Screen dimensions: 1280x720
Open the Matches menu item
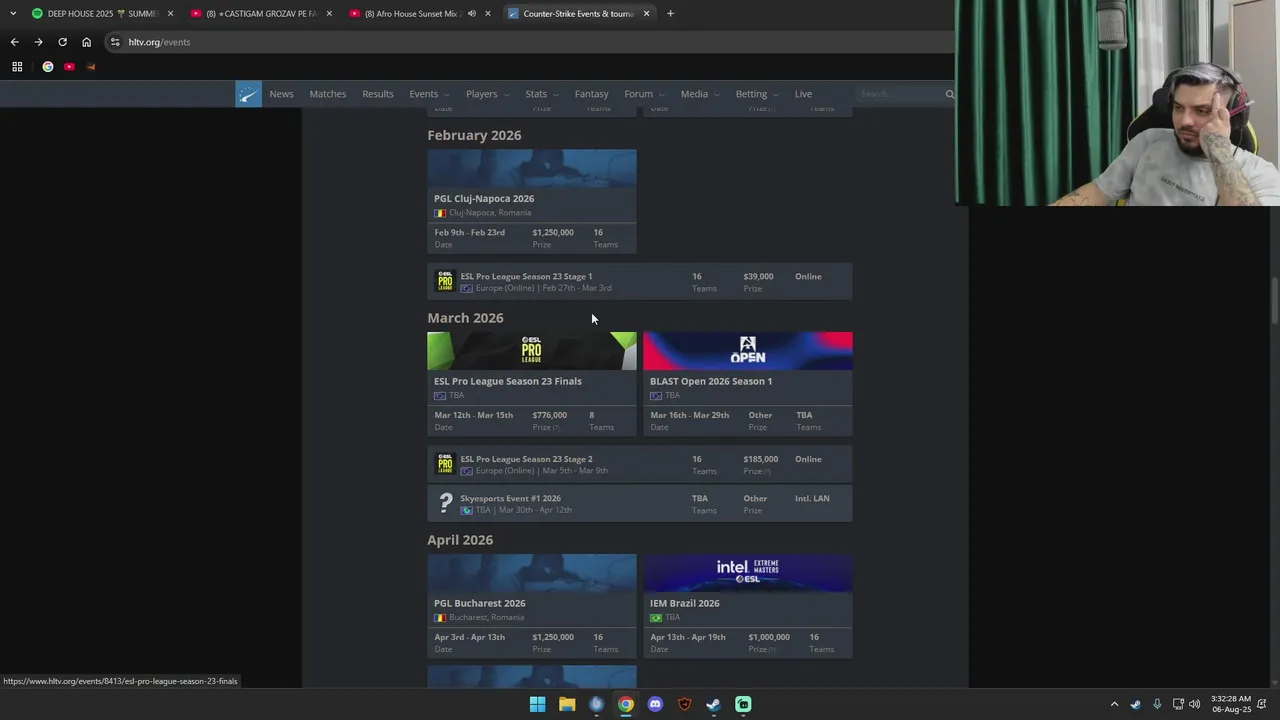327,94
